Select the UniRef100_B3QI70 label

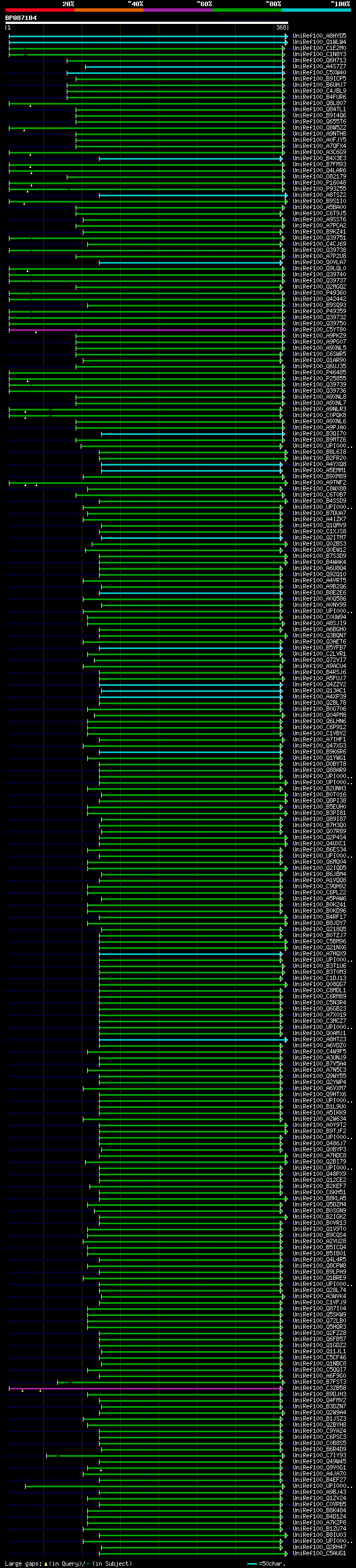(319, 434)
